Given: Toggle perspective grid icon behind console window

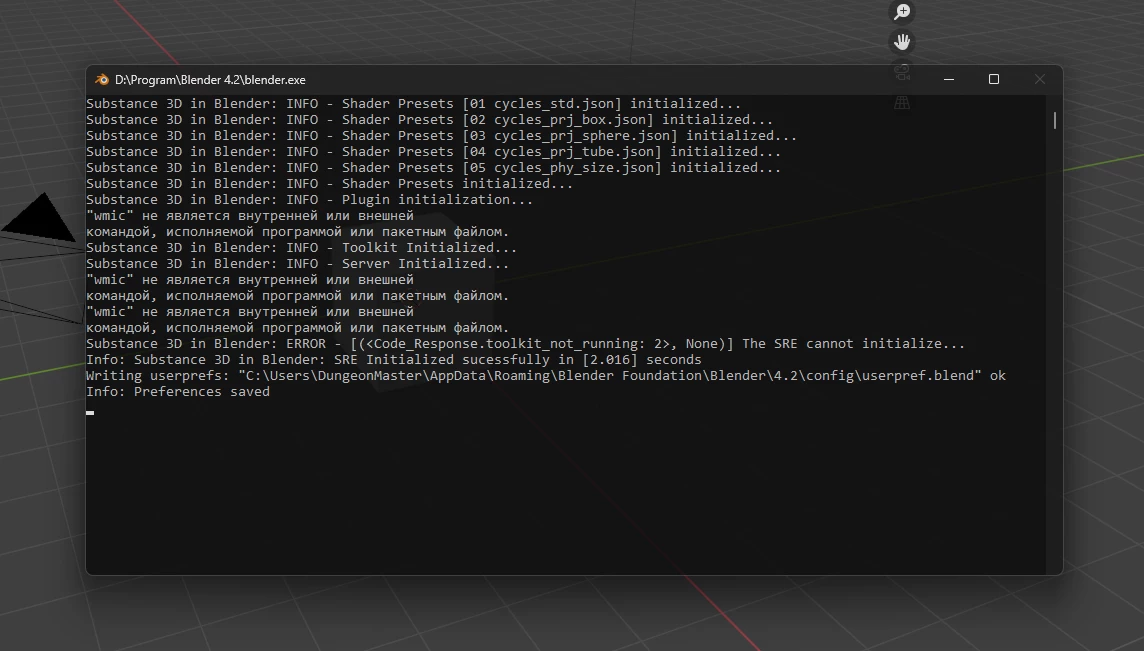Looking at the screenshot, I should 903,103.
